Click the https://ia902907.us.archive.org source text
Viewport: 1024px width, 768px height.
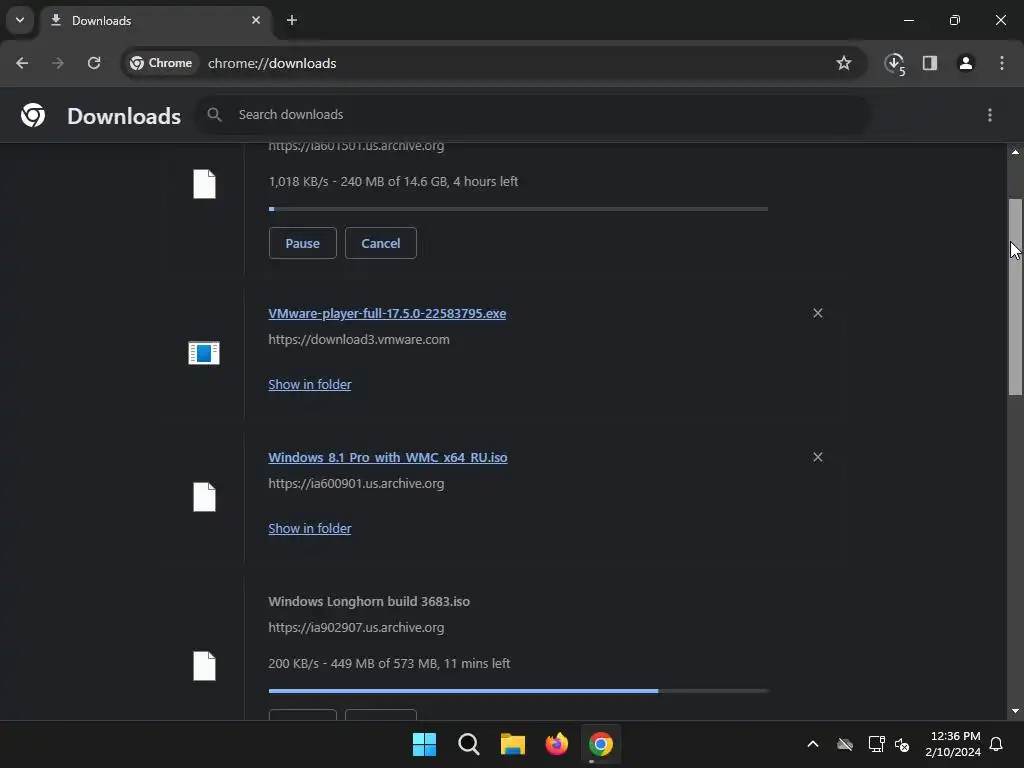356,628
